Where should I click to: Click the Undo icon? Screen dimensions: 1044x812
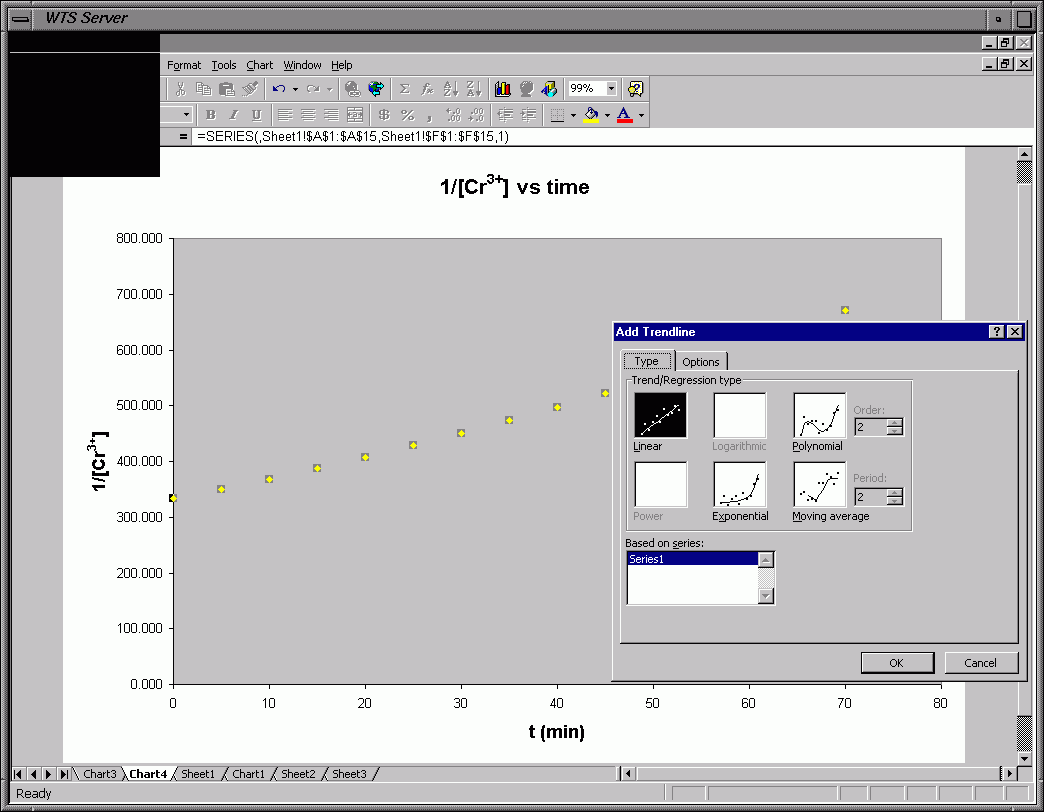tap(279, 89)
